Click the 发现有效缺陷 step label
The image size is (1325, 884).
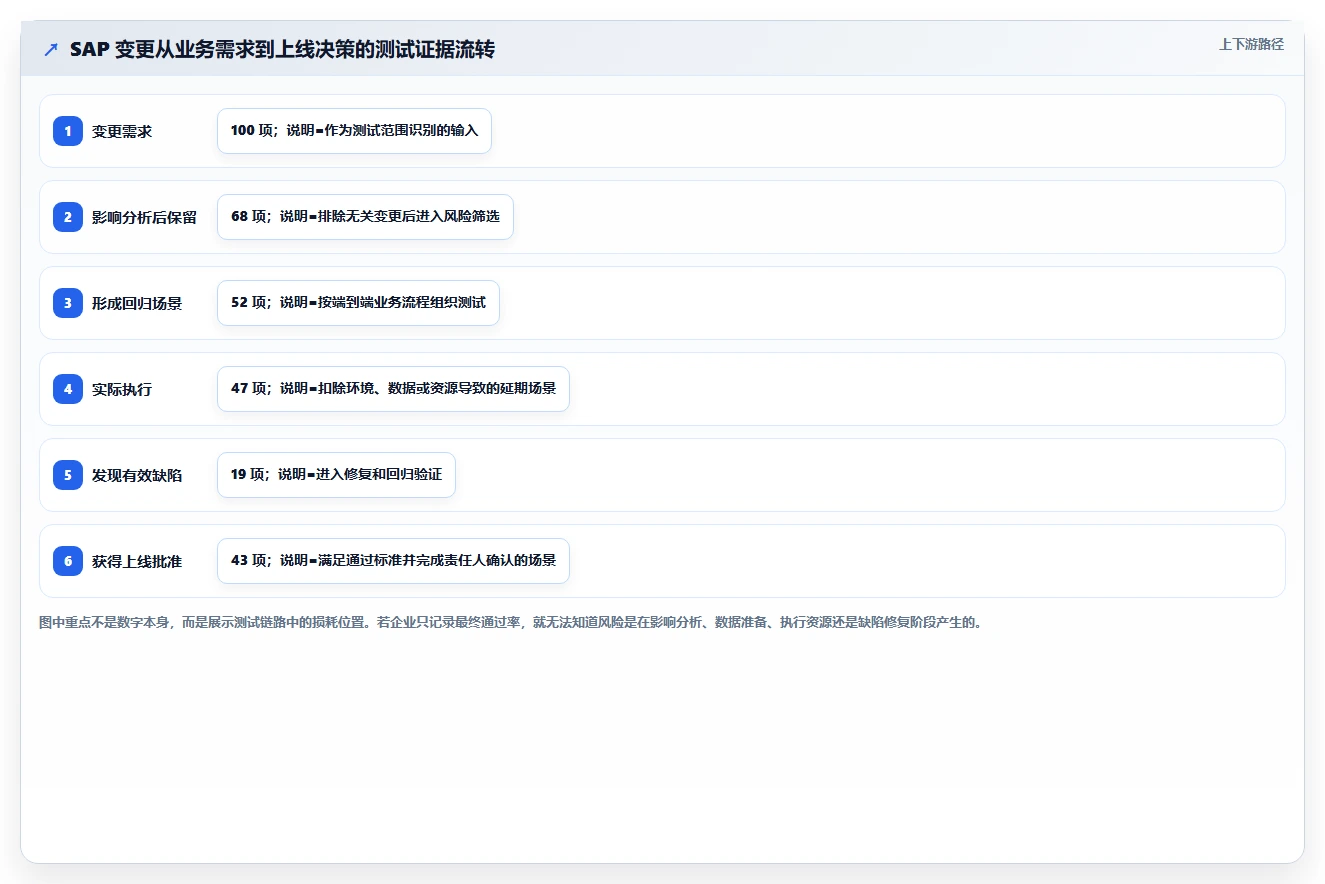point(137,475)
